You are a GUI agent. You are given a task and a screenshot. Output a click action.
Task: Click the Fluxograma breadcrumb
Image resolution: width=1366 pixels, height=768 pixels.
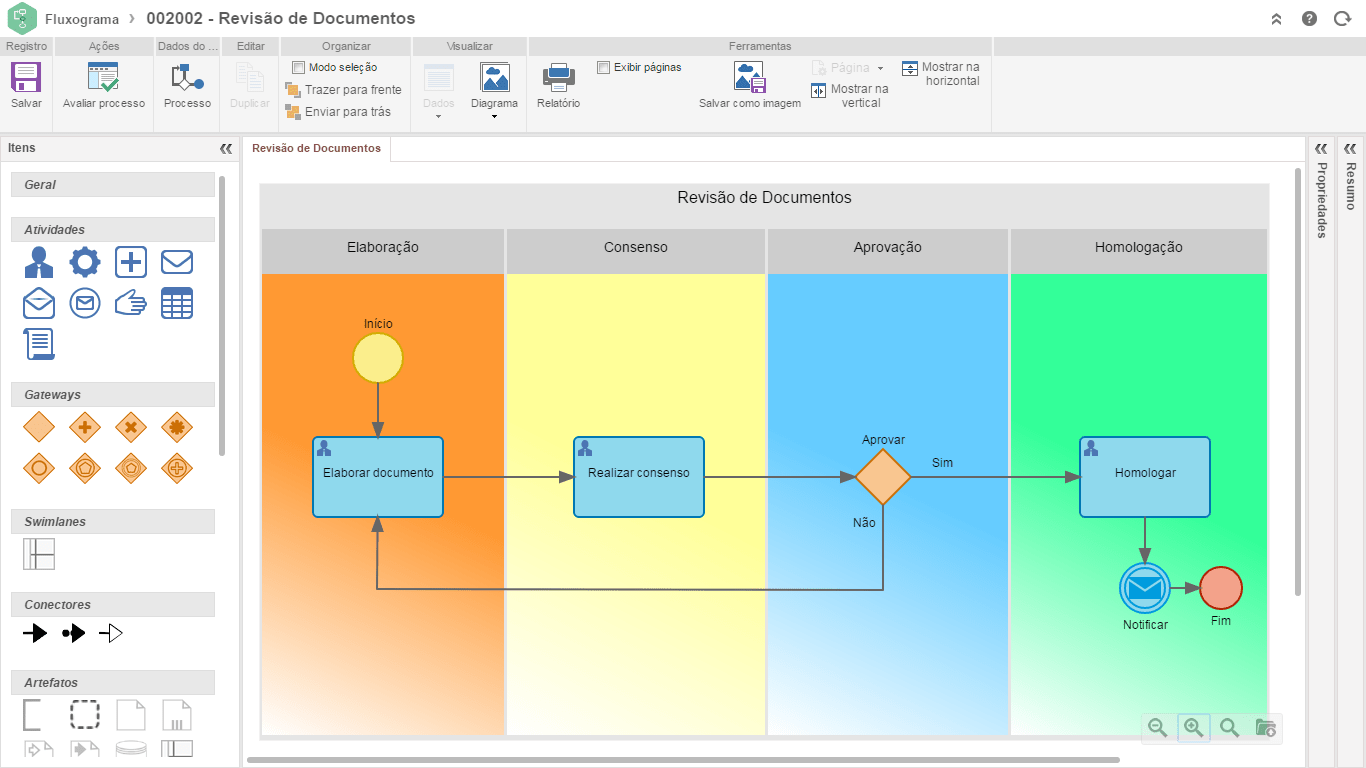coord(82,19)
